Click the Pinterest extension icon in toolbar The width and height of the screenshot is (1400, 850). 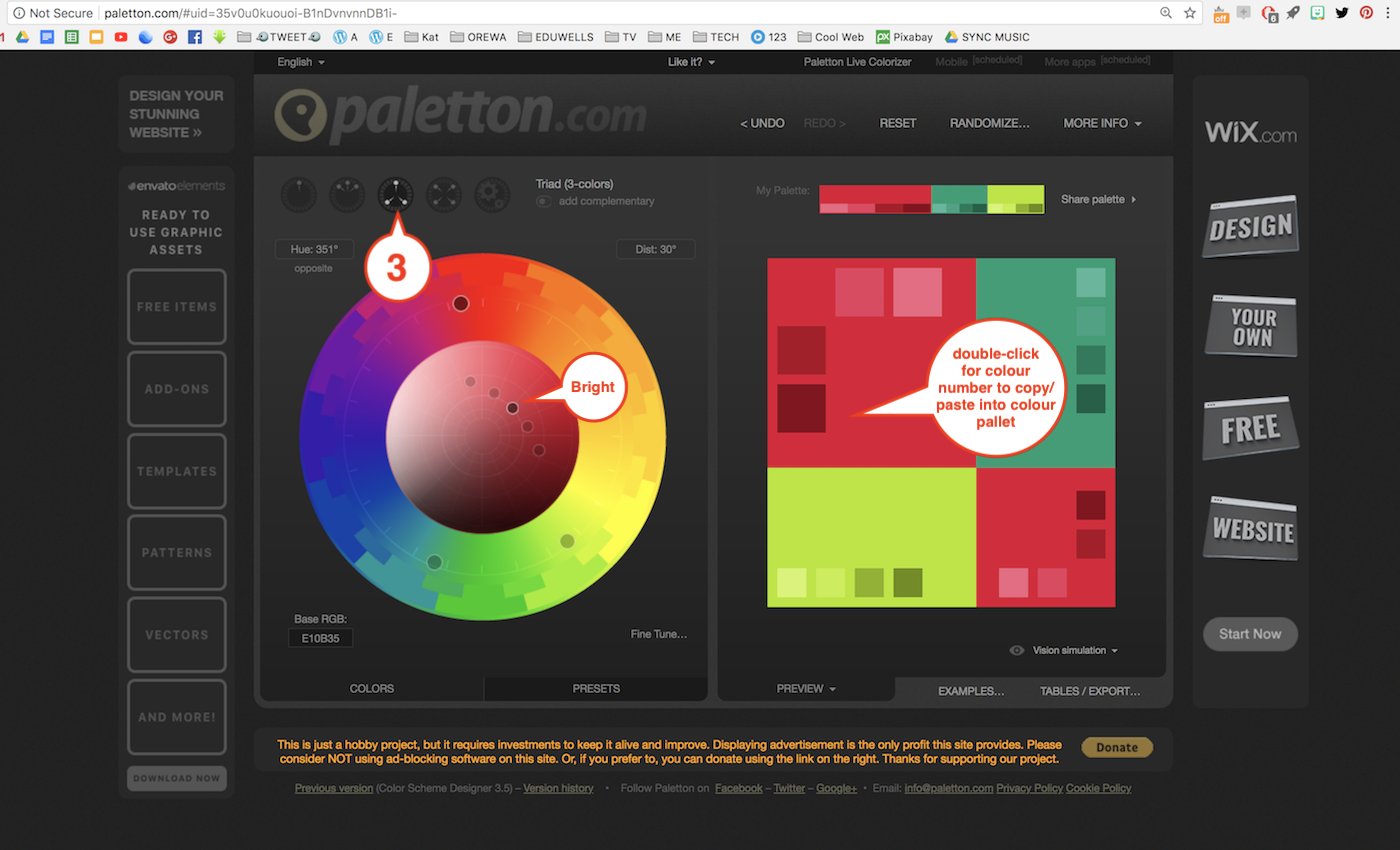(1365, 13)
